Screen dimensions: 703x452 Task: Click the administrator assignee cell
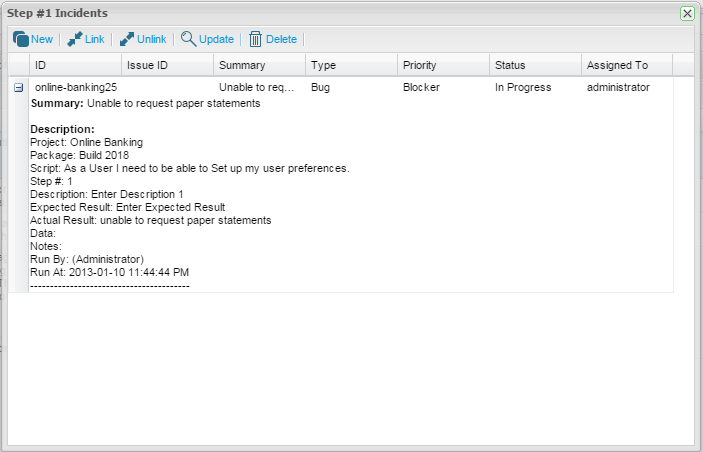[x=618, y=88]
